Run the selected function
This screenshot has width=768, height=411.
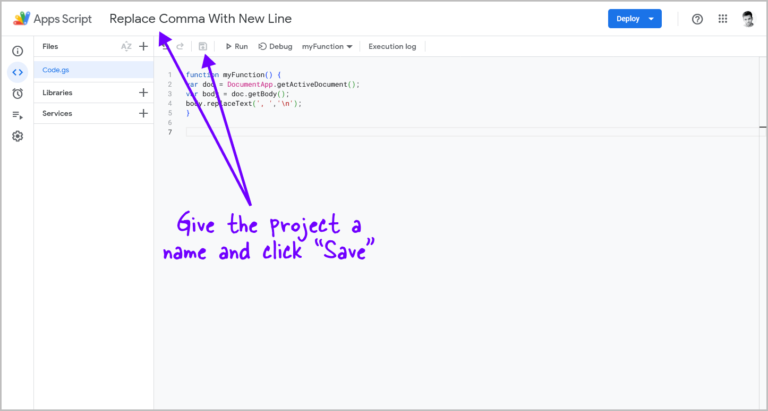tap(237, 47)
